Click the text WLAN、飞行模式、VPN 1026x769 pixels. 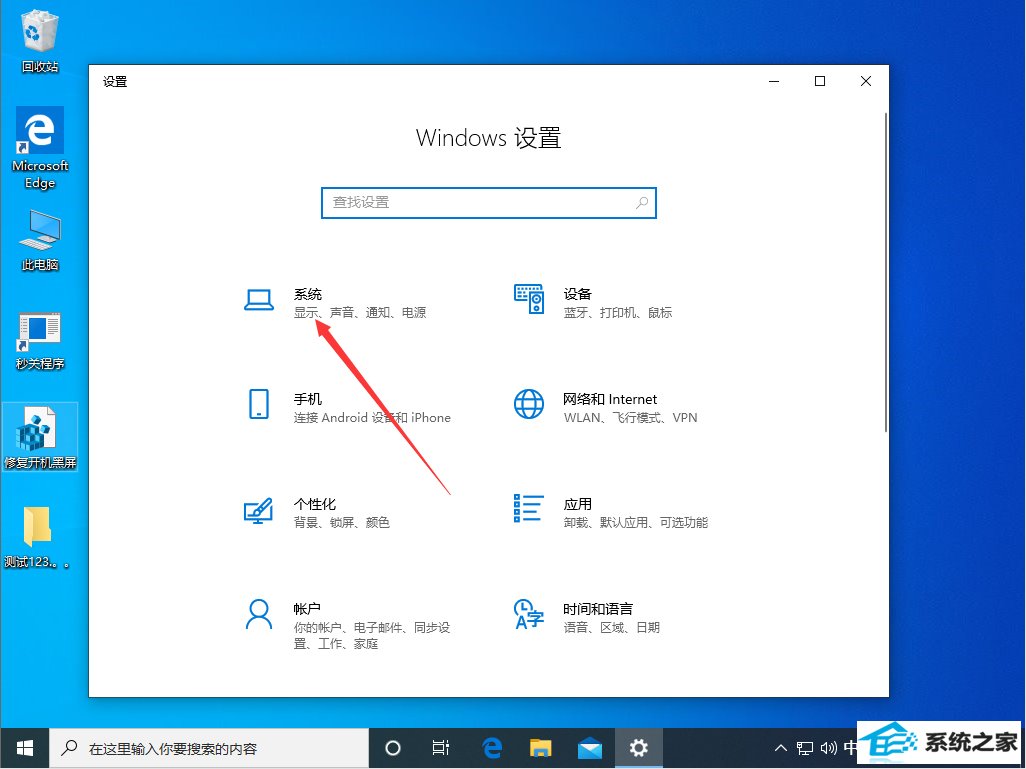(x=631, y=418)
